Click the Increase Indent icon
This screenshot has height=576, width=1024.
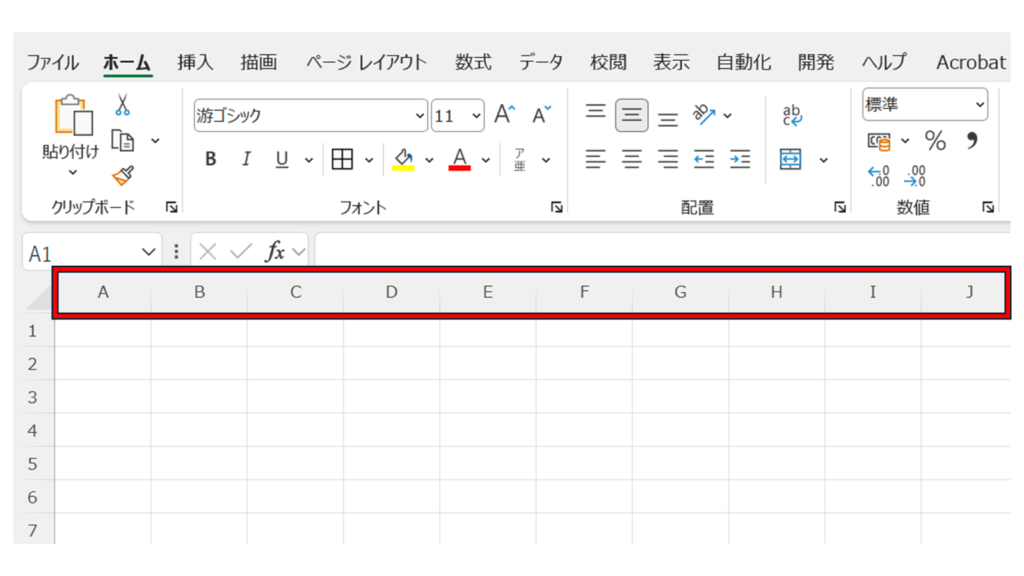(x=740, y=159)
